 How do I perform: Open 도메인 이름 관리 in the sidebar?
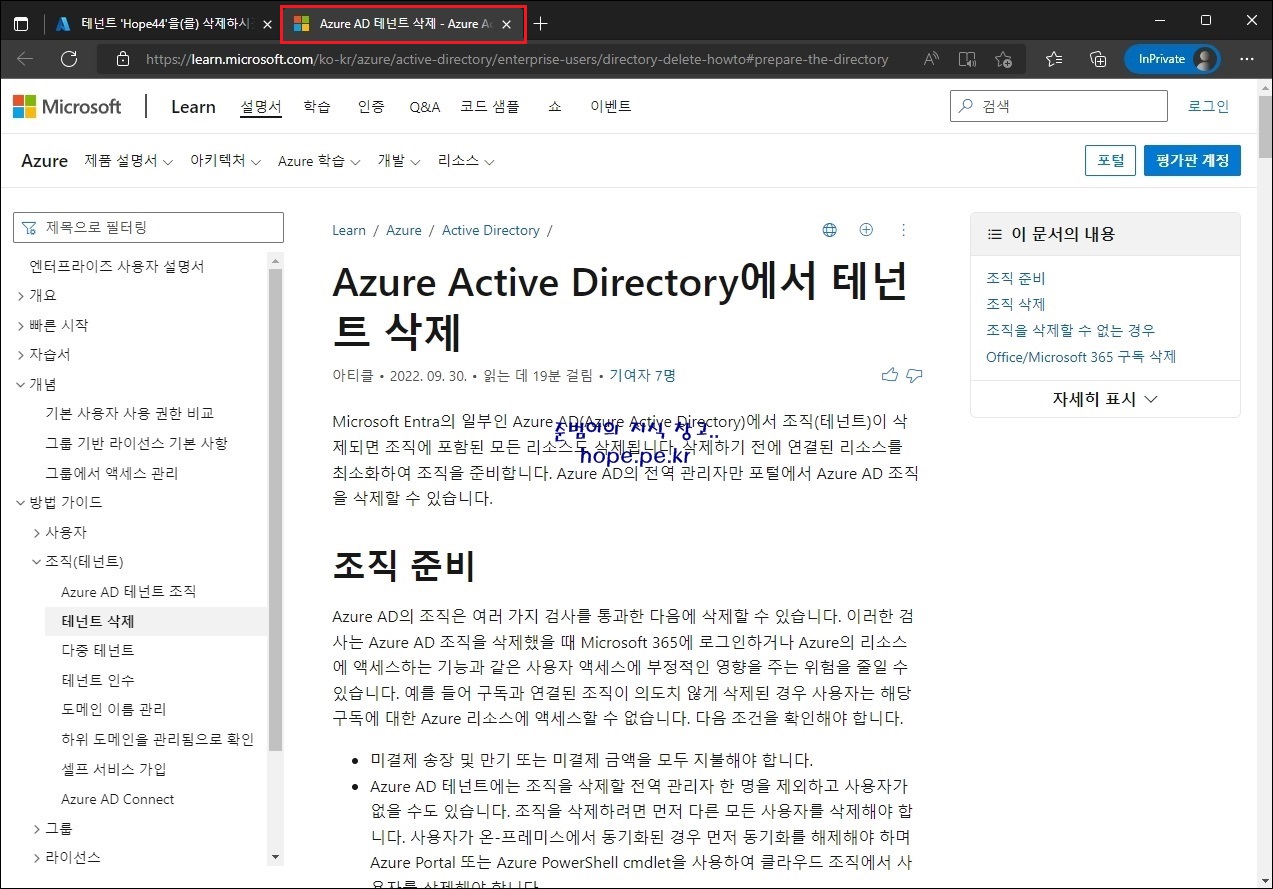click(x=114, y=709)
